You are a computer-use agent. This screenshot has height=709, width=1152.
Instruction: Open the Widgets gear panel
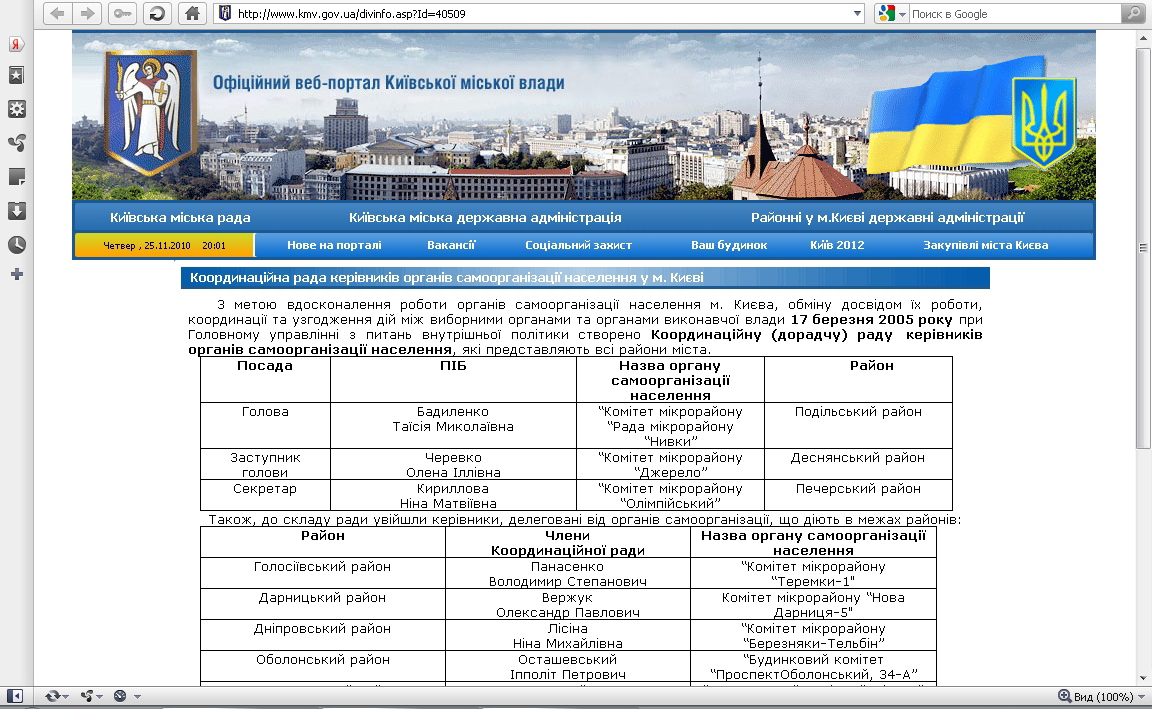pos(16,109)
